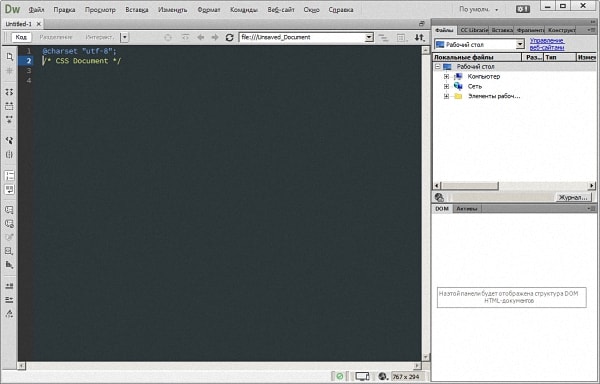This screenshot has height=384, width=600.
Task: Select the DOM panel tab
Action: pyautogui.click(x=442, y=209)
